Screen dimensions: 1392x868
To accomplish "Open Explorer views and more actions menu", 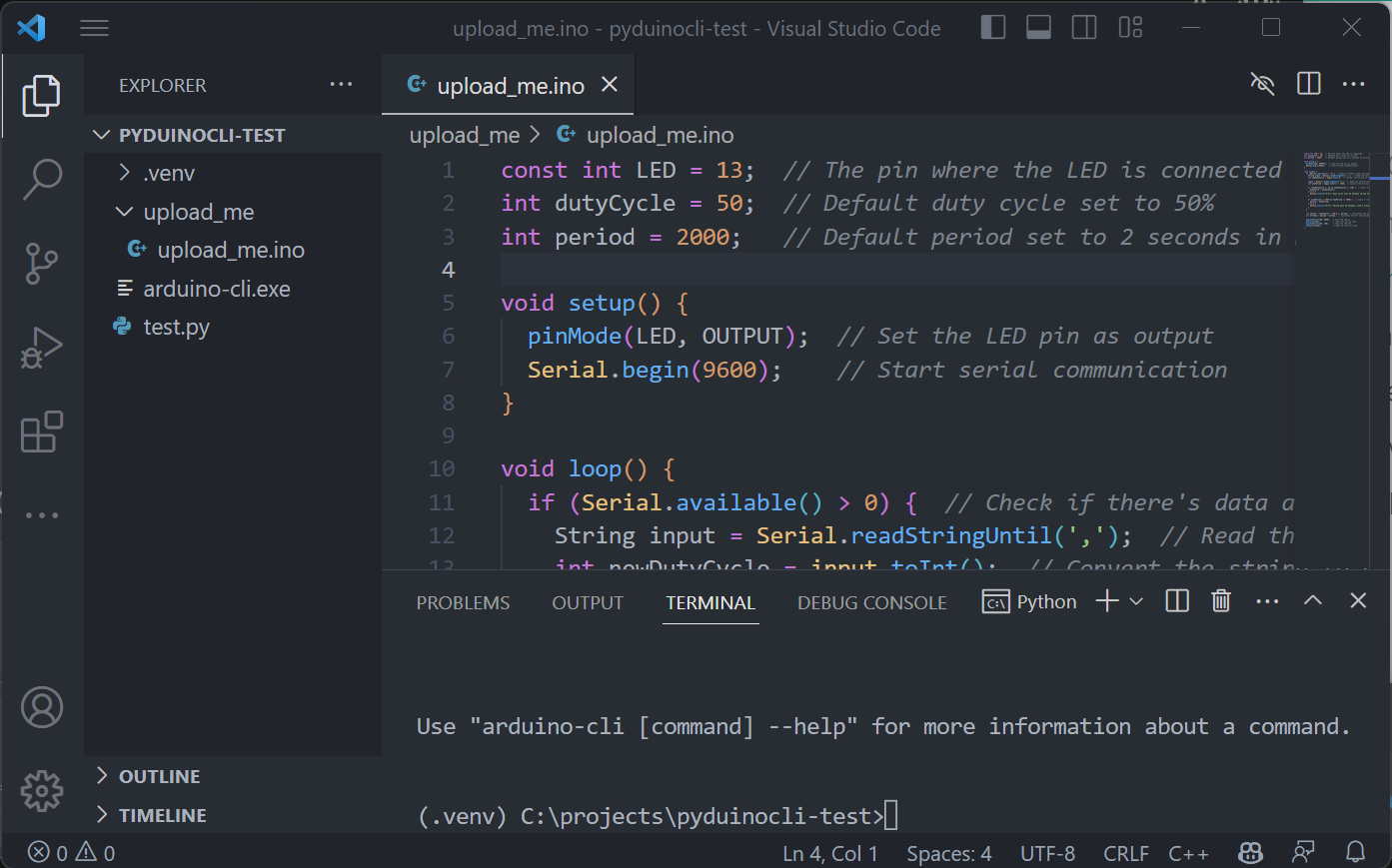I will 341,85.
